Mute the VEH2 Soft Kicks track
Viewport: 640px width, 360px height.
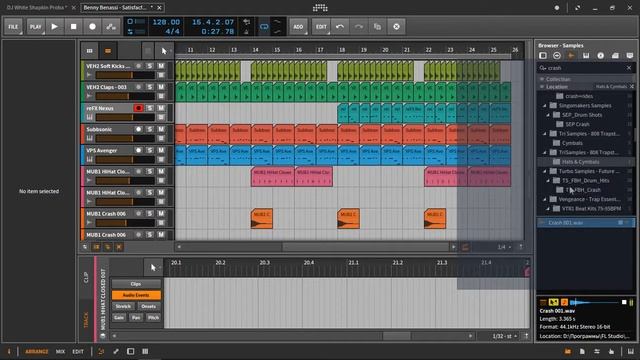pyautogui.click(x=161, y=66)
